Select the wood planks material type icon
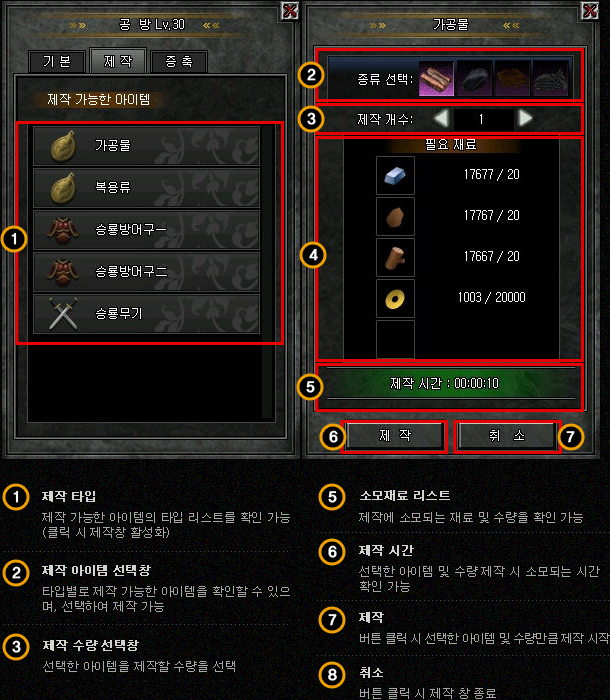Screen dimensions: 610x700 tap(436, 79)
